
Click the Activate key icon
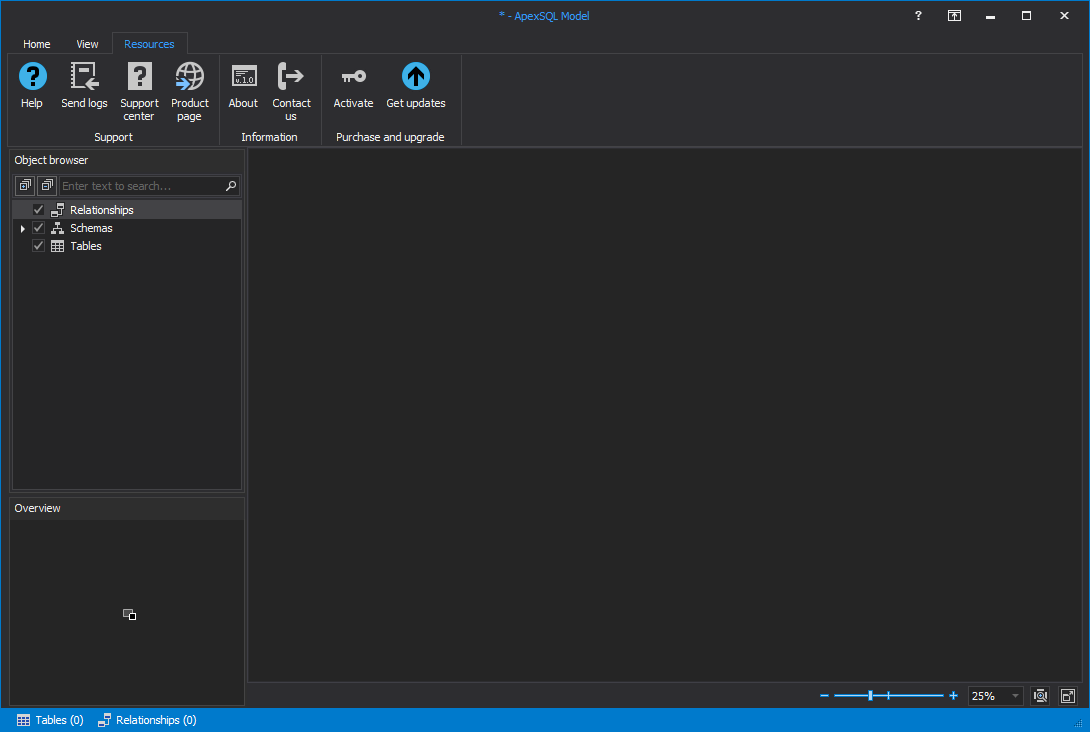click(353, 76)
